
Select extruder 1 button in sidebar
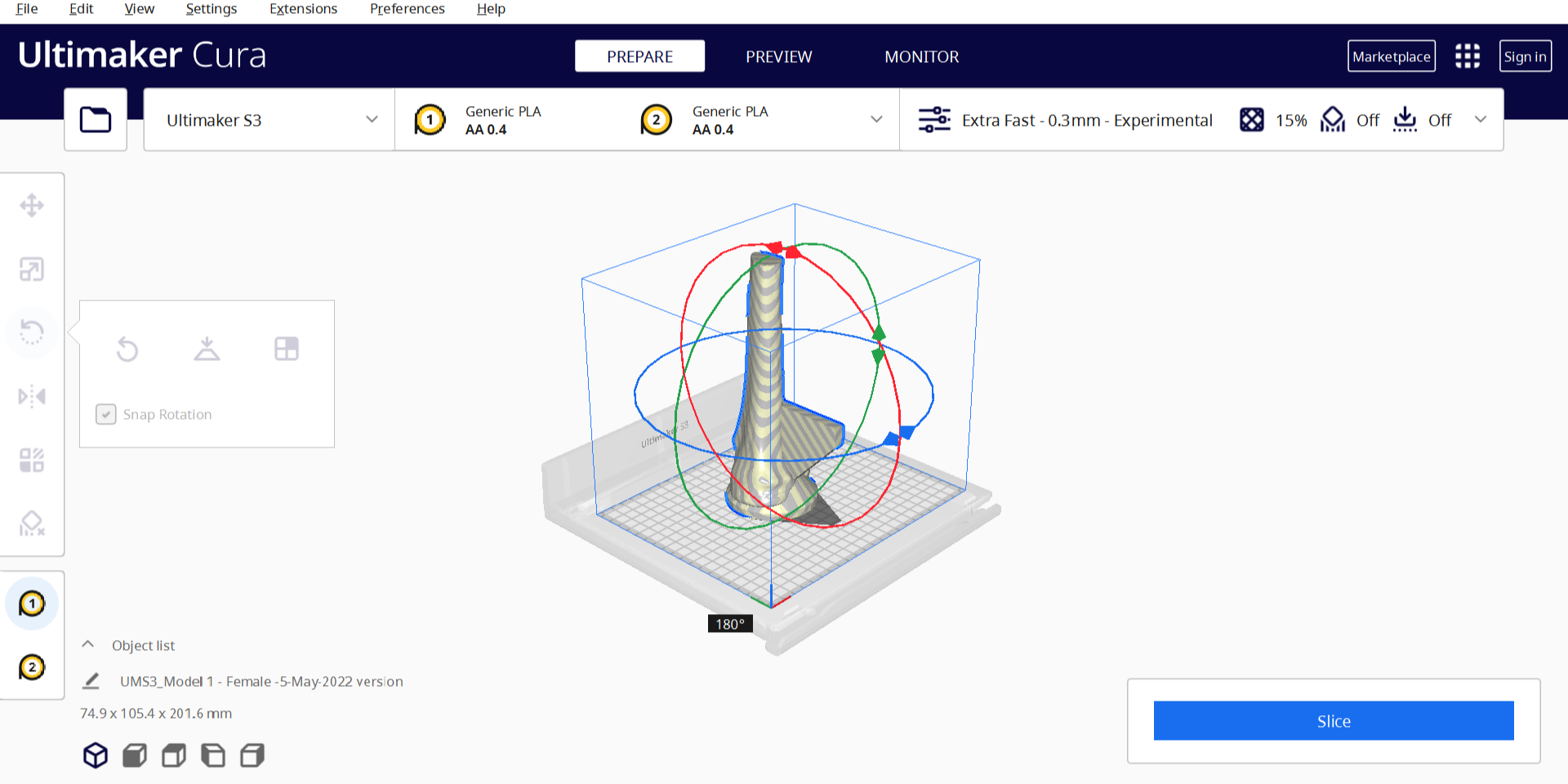tap(32, 604)
